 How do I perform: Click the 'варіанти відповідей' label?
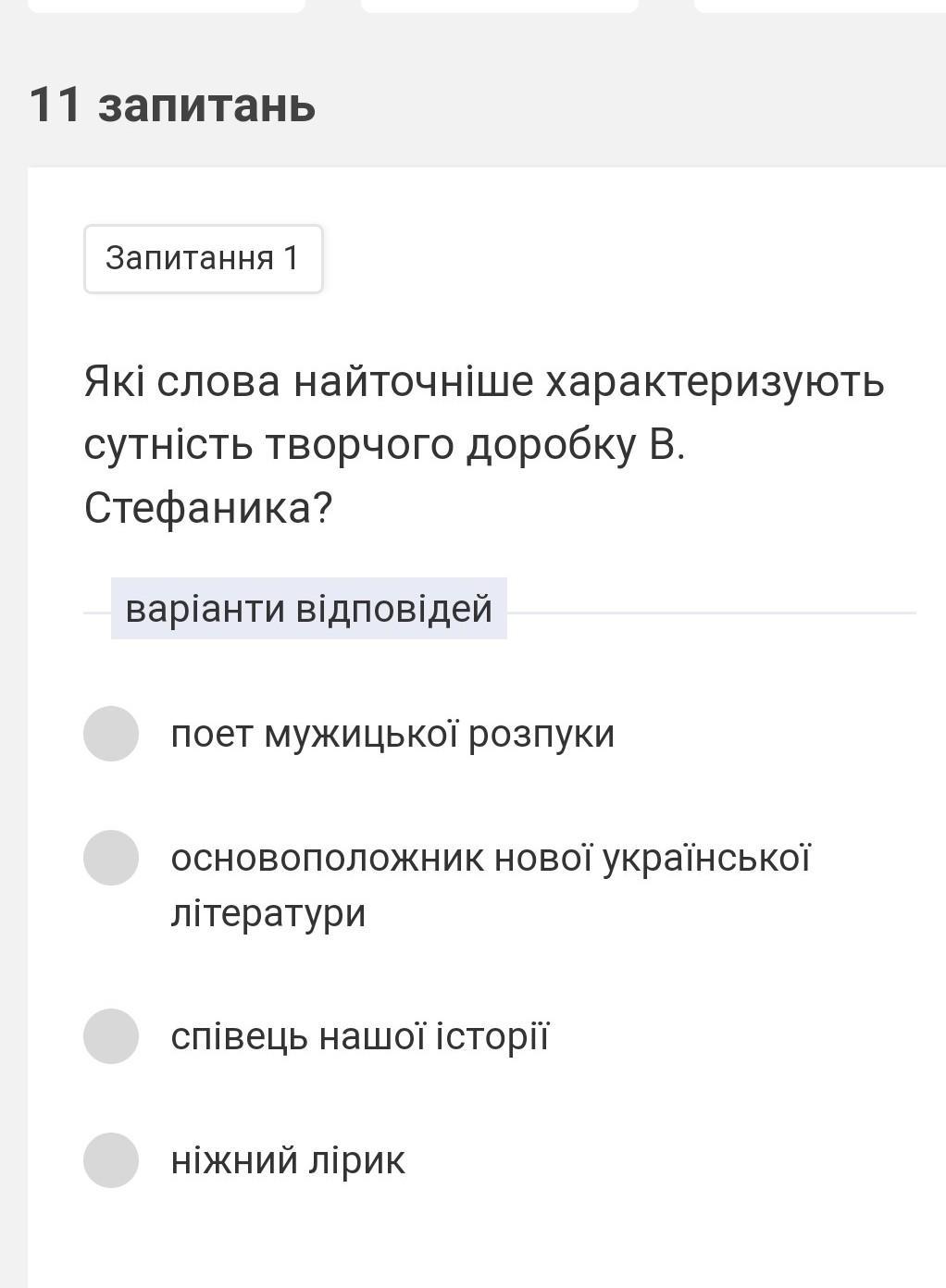(x=308, y=609)
